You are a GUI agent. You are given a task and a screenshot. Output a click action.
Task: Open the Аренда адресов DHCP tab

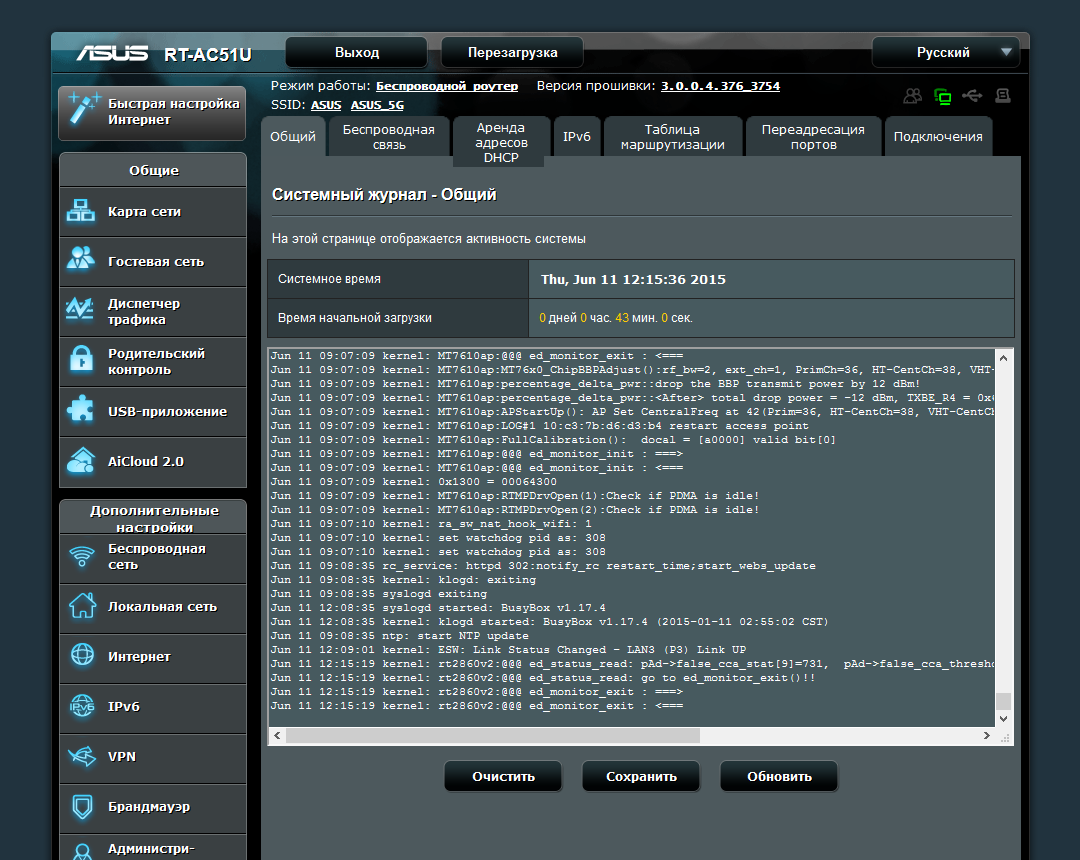501,142
